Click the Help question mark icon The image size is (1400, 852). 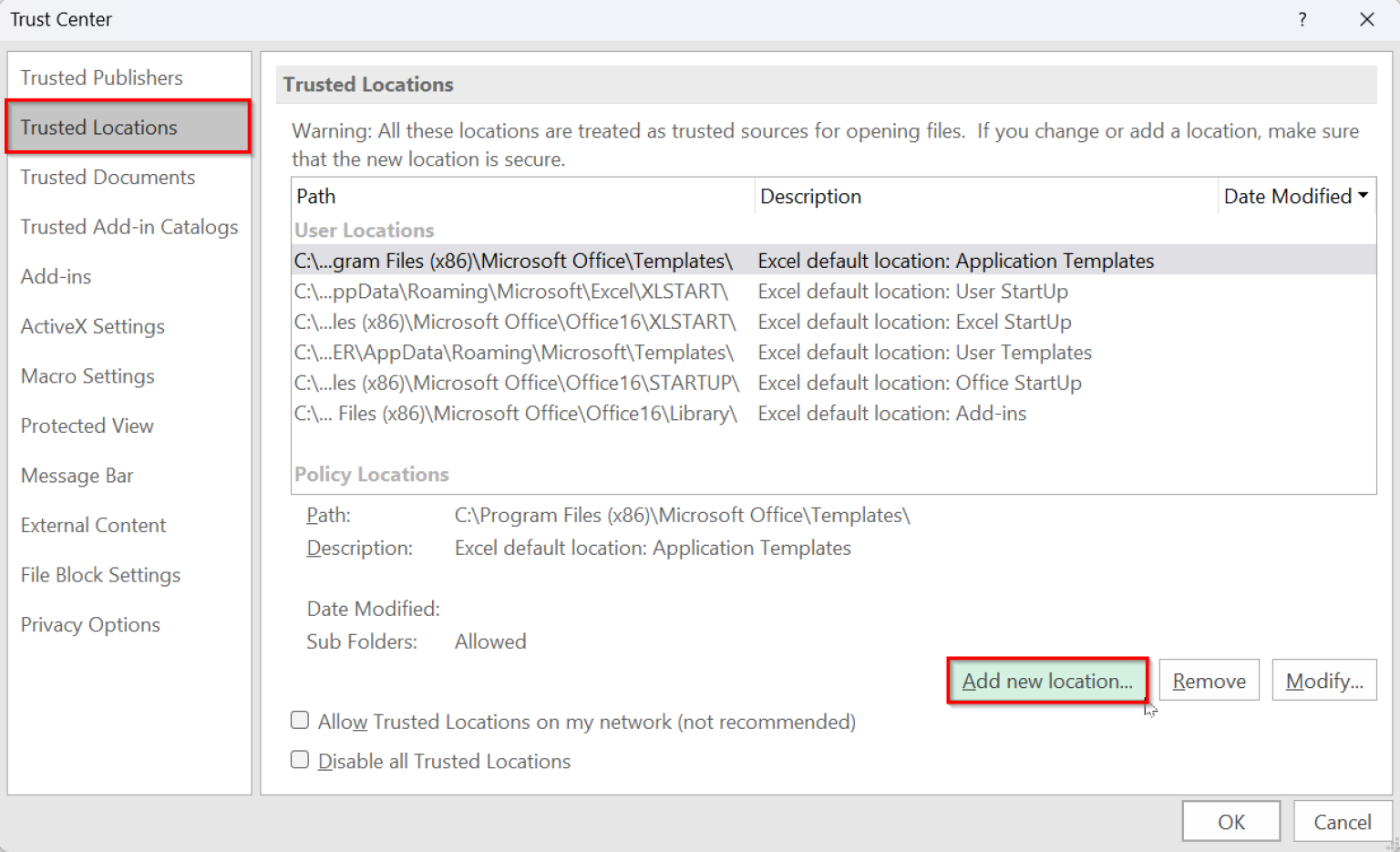click(x=1302, y=18)
